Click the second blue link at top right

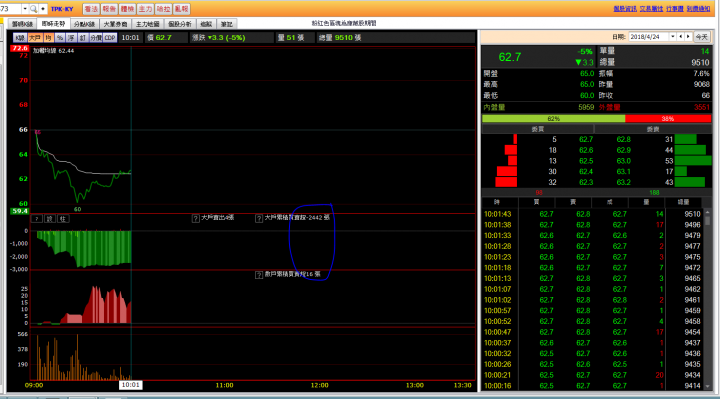651,9
